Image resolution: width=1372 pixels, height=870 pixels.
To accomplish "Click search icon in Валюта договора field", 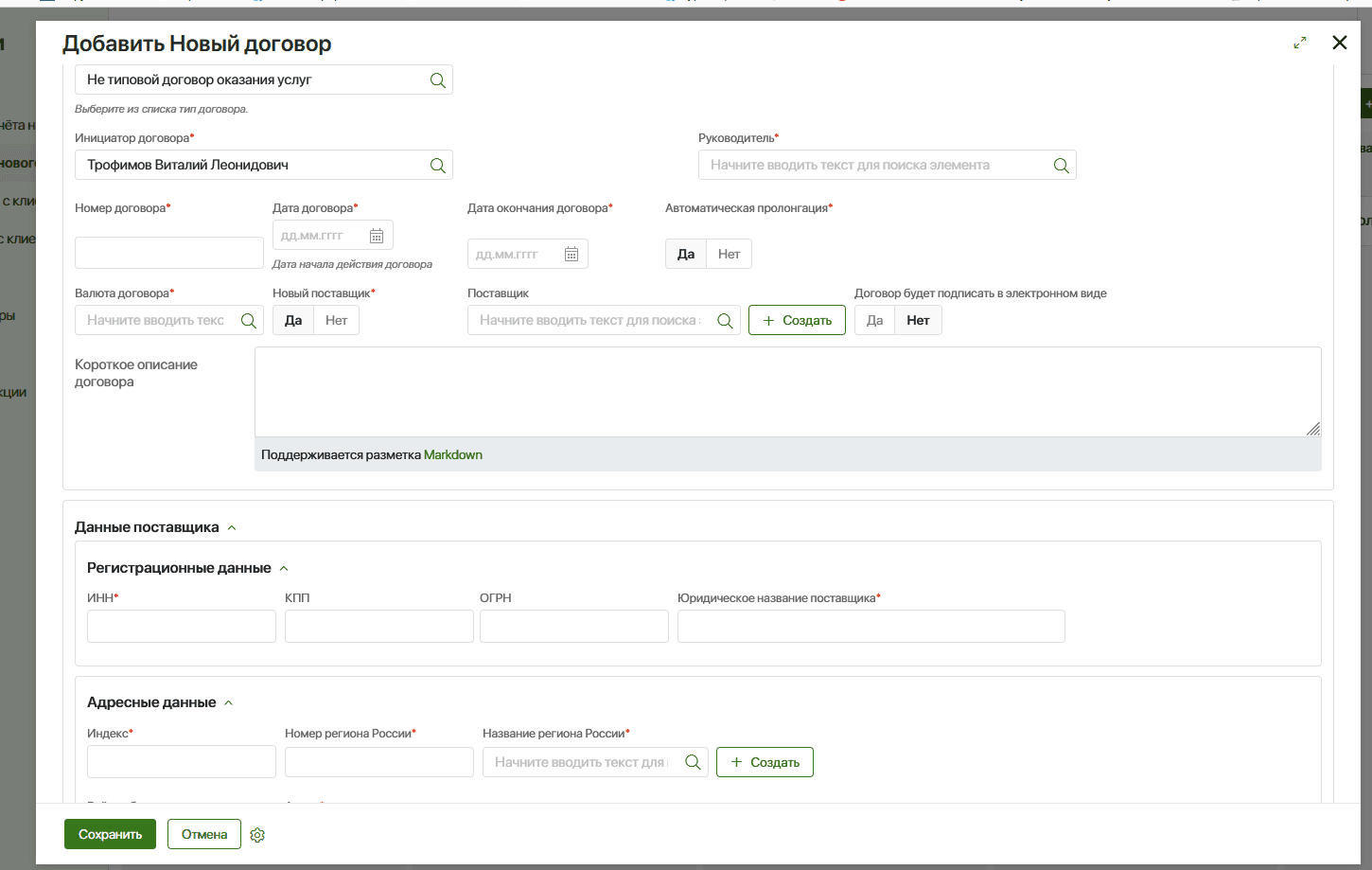I will (249, 321).
